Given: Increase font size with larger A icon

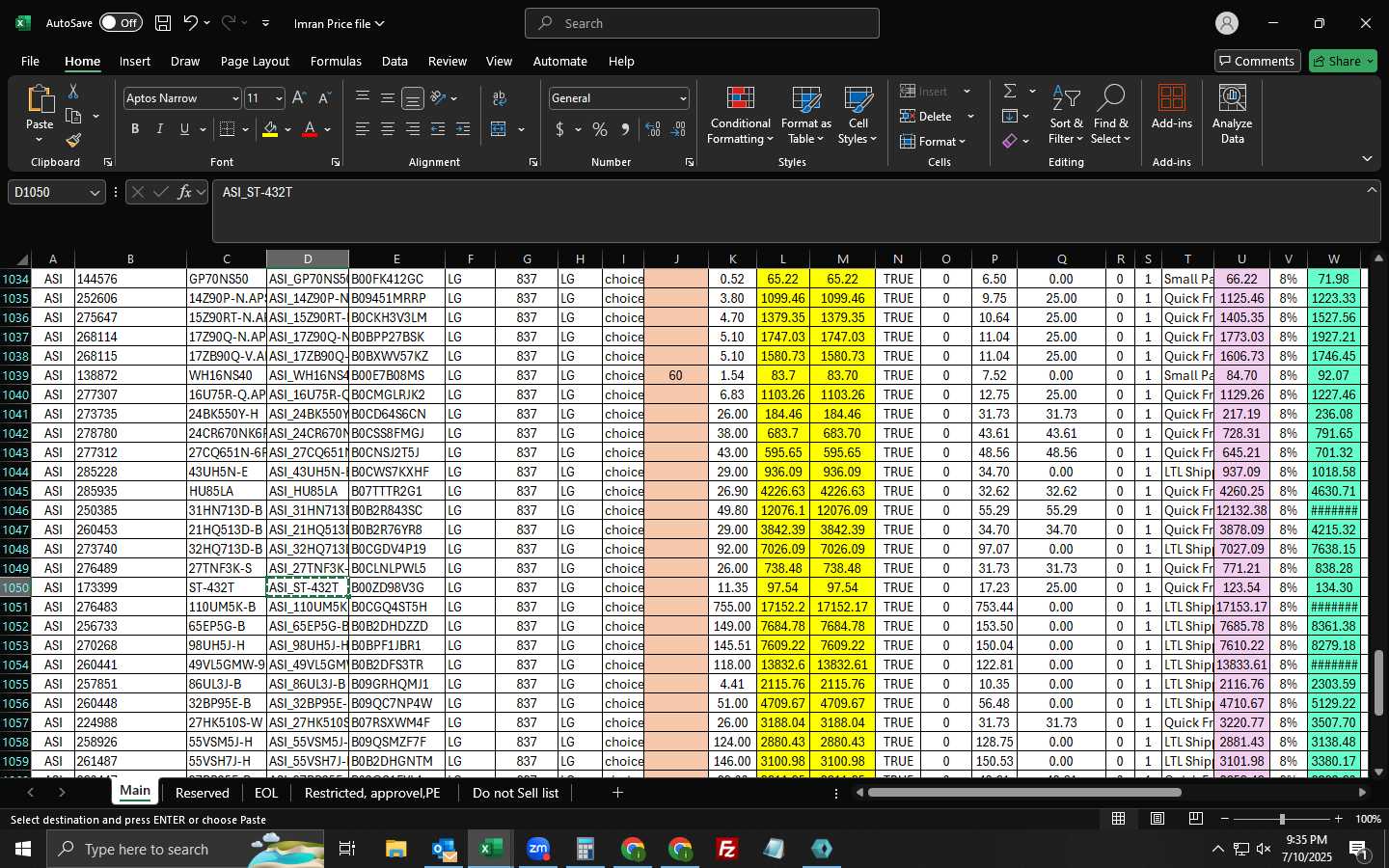Looking at the screenshot, I should 299,98.
